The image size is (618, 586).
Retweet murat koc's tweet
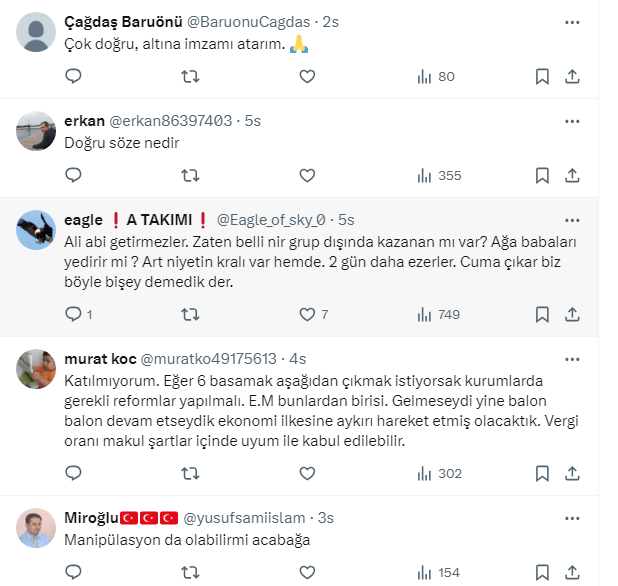(190, 473)
